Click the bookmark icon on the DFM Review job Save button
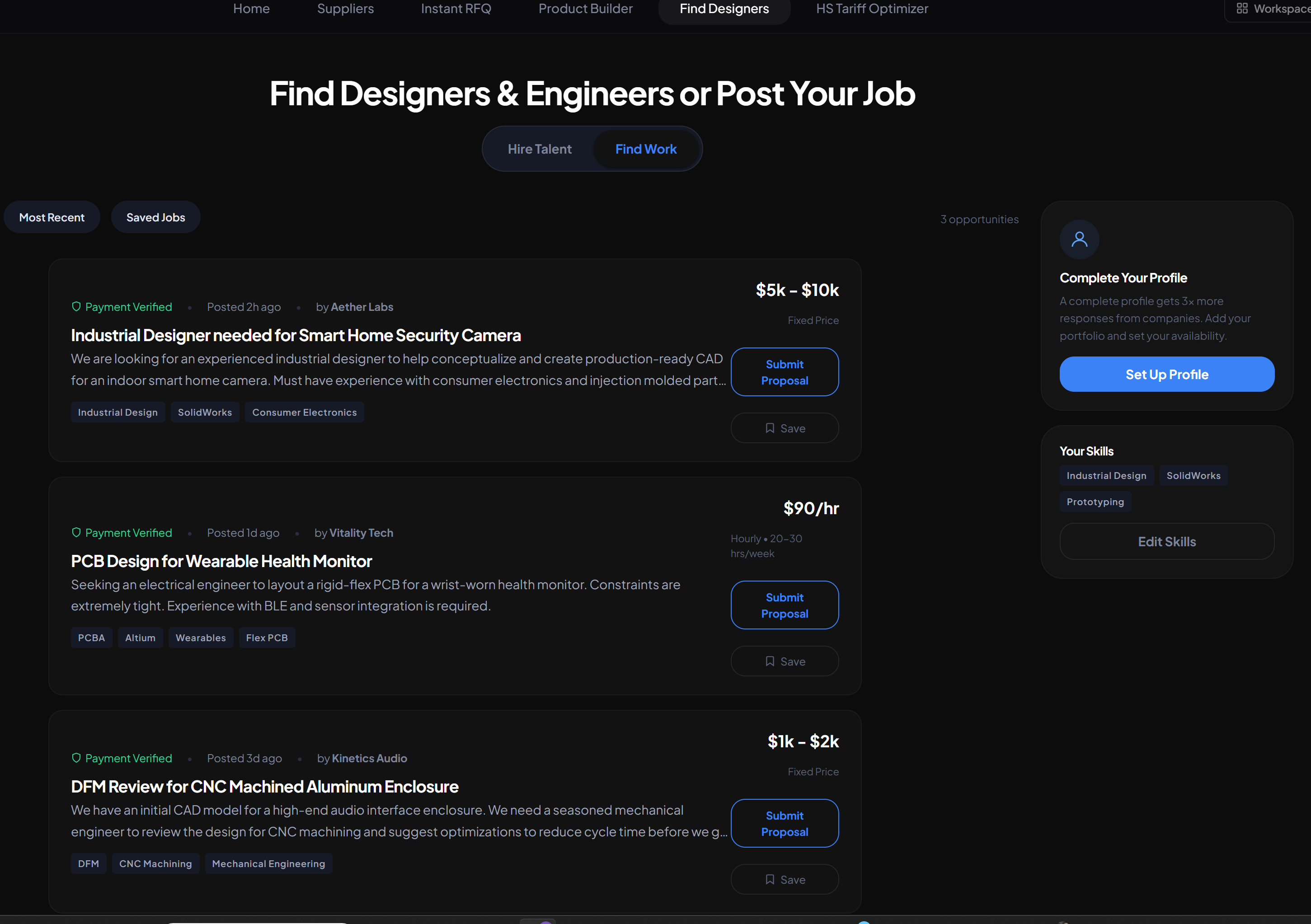The width and height of the screenshot is (1311, 924). pos(770,879)
